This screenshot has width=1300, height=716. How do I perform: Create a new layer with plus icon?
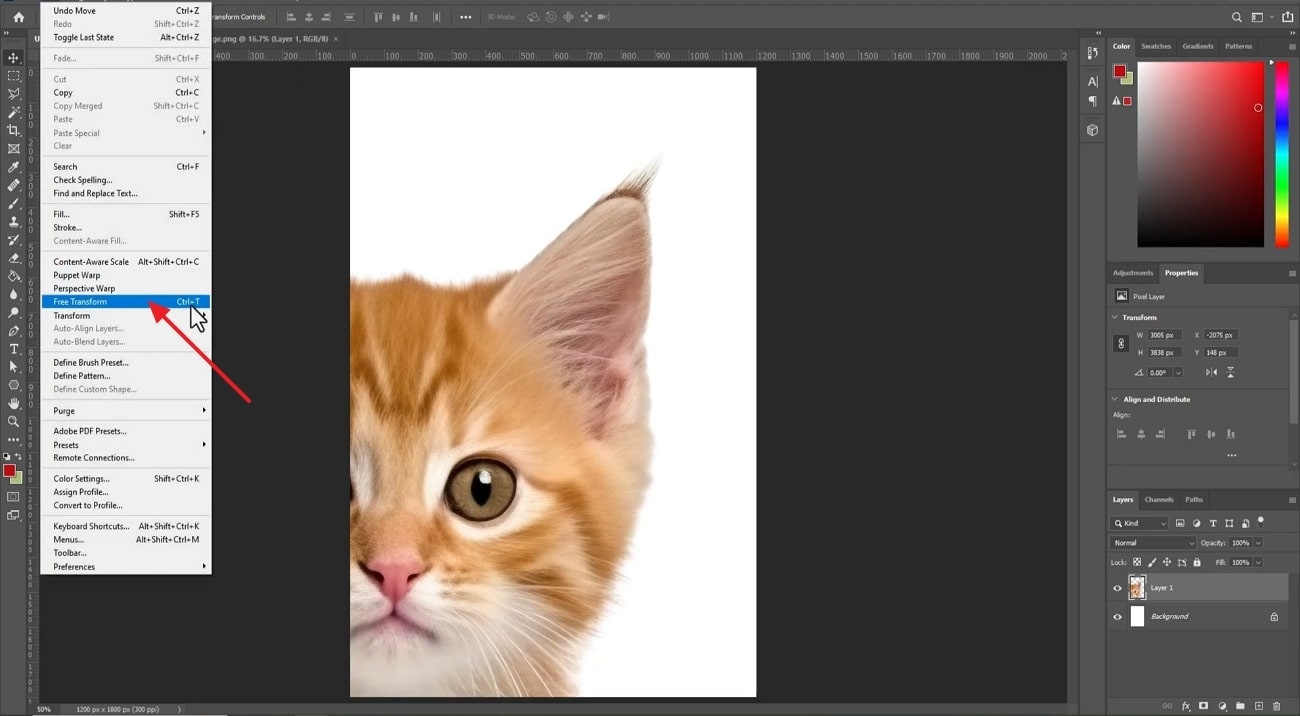(x=1259, y=706)
